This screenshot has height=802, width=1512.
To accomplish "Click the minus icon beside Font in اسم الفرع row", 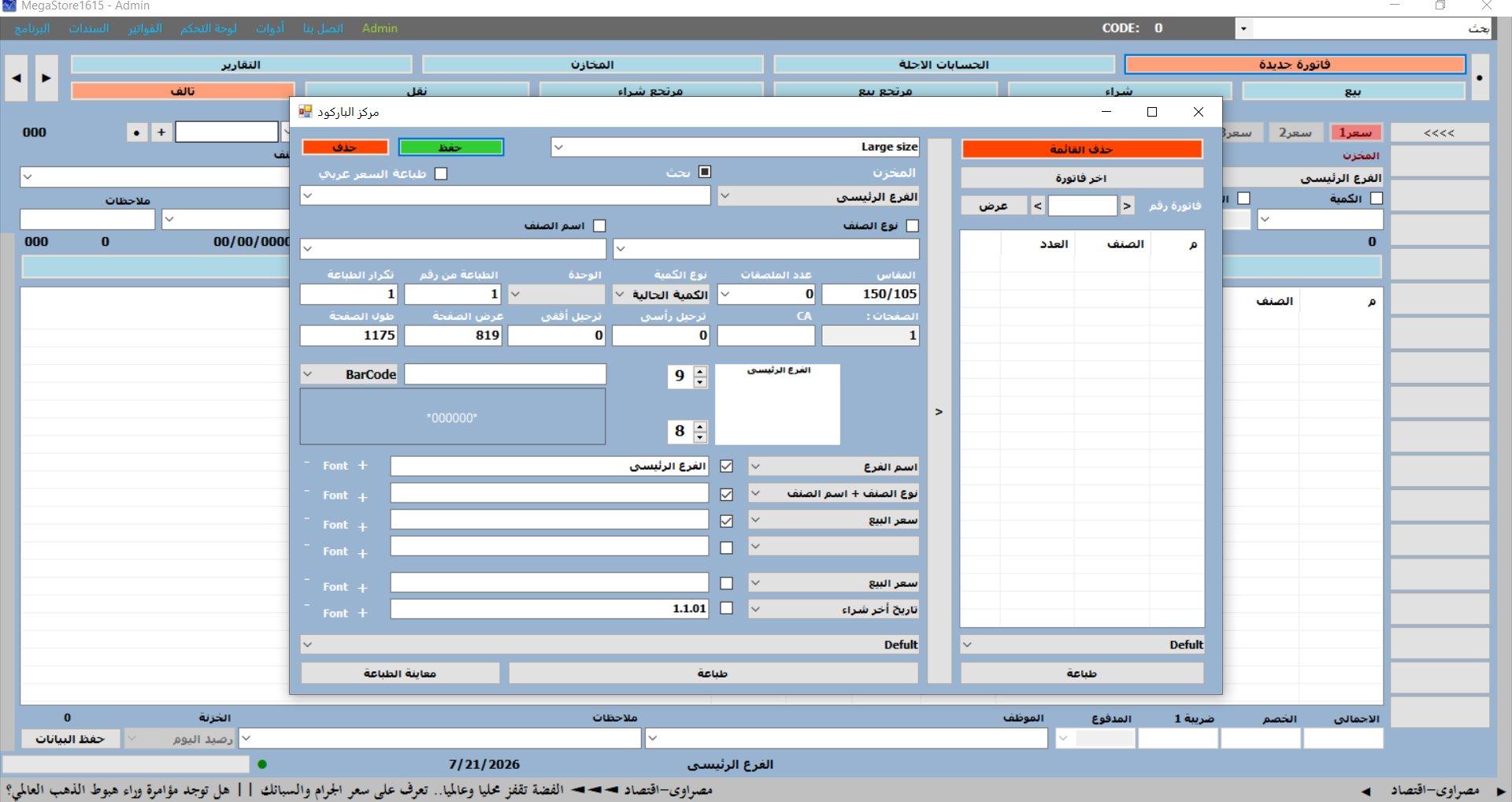I will [x=307, y=462].
